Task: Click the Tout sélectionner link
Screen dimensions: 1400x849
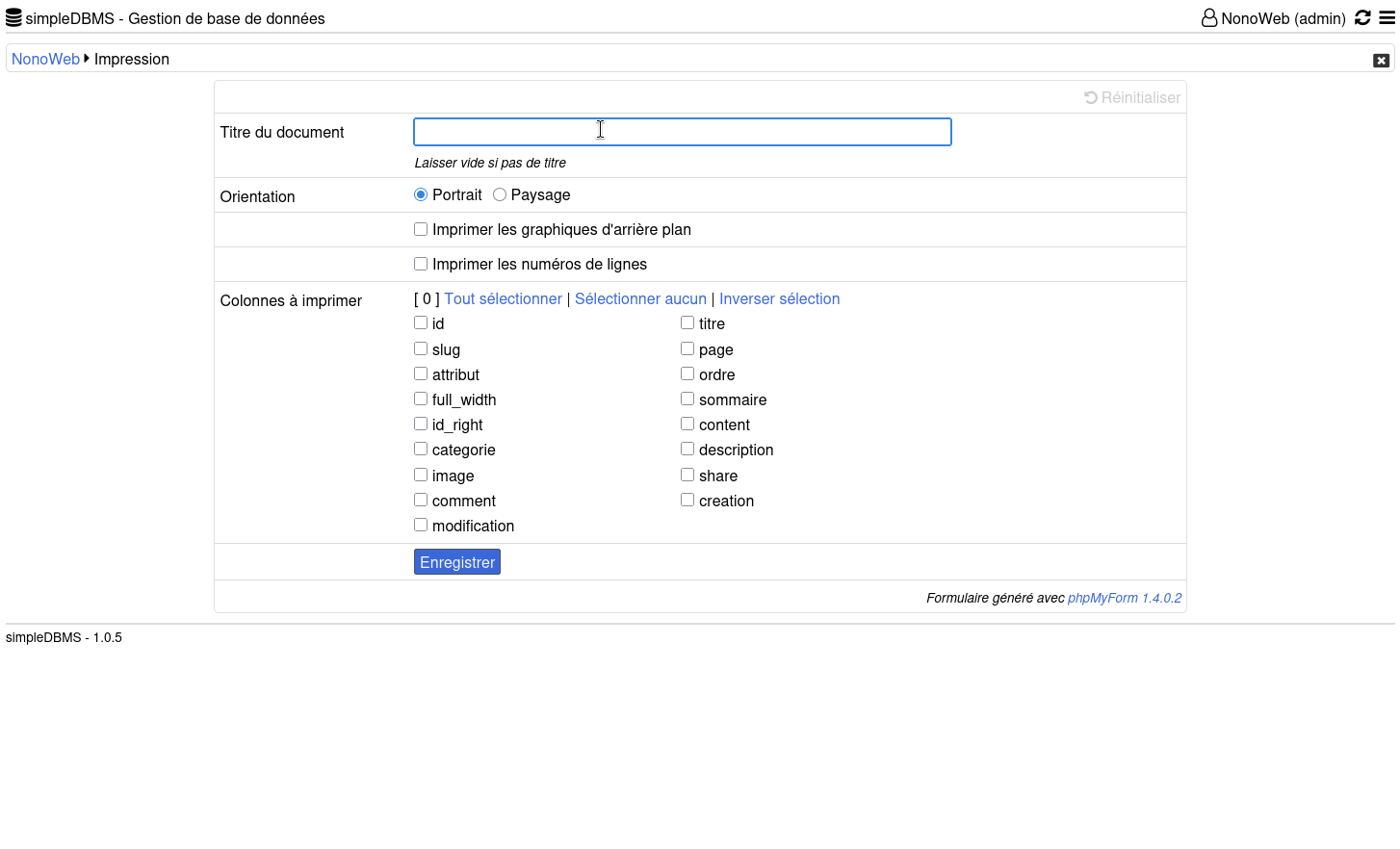Action: (503, 298)
